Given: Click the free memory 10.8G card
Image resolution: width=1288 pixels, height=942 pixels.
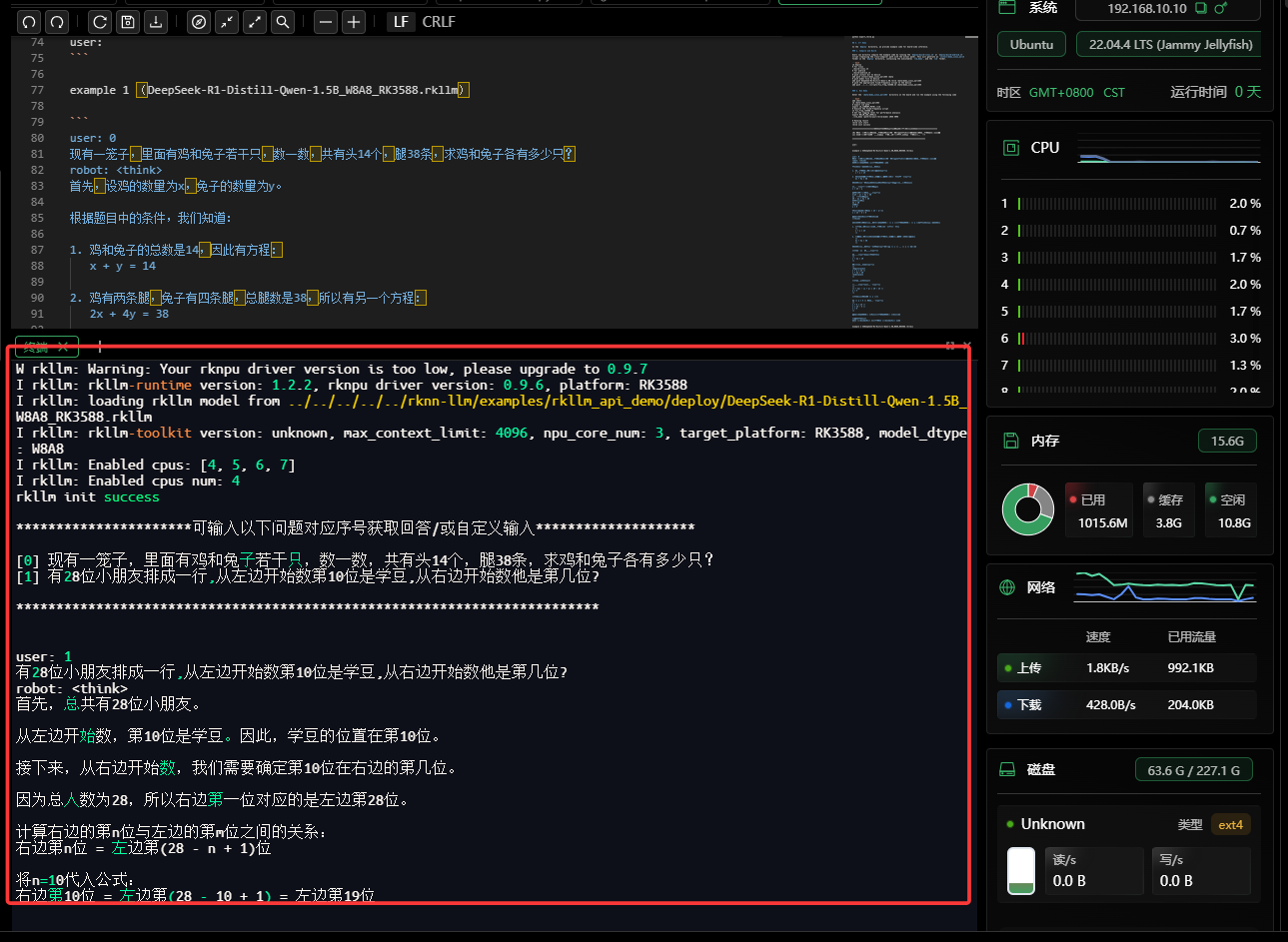Looking at the screenshot, I should click(1230, 509).
